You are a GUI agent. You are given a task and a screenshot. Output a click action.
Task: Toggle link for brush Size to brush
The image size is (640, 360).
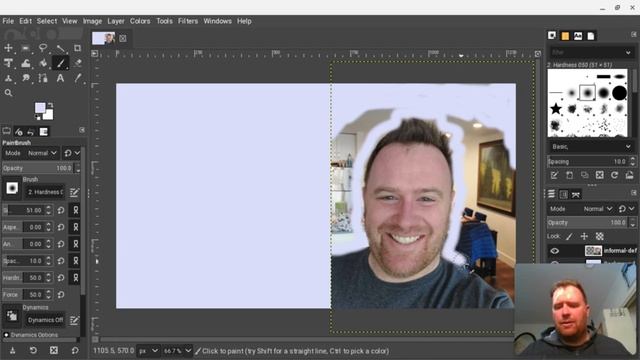pyautogui.click(x=76, y=210)
